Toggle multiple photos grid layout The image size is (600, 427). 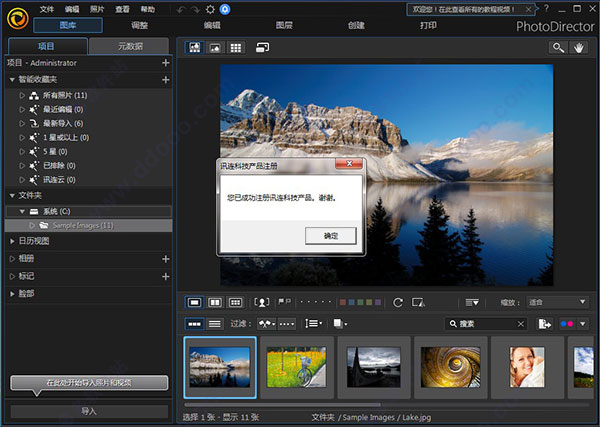235,302
